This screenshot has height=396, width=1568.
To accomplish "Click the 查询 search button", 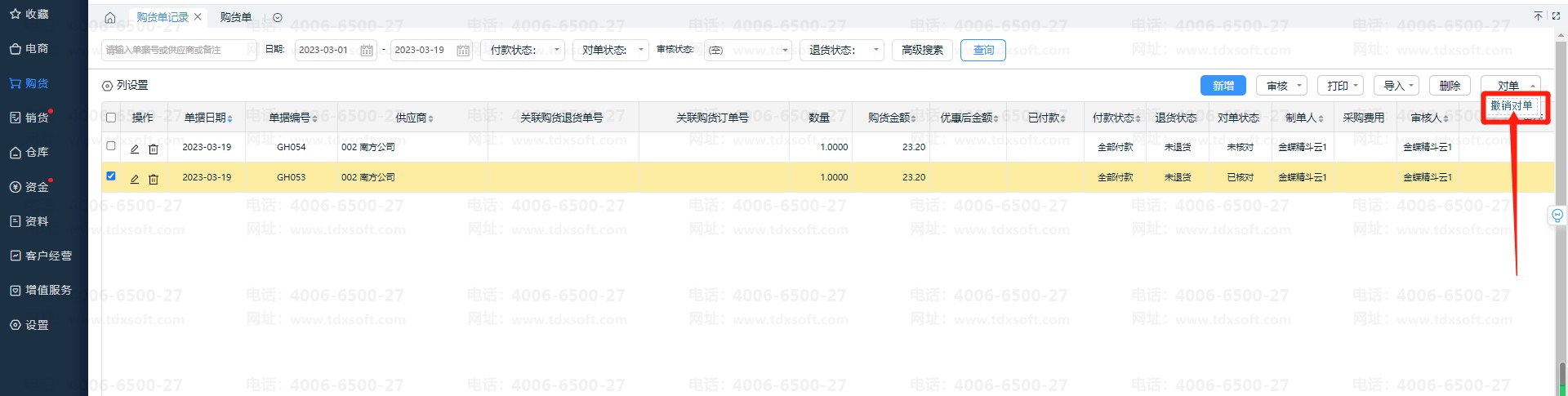I will tap(983, 50).
